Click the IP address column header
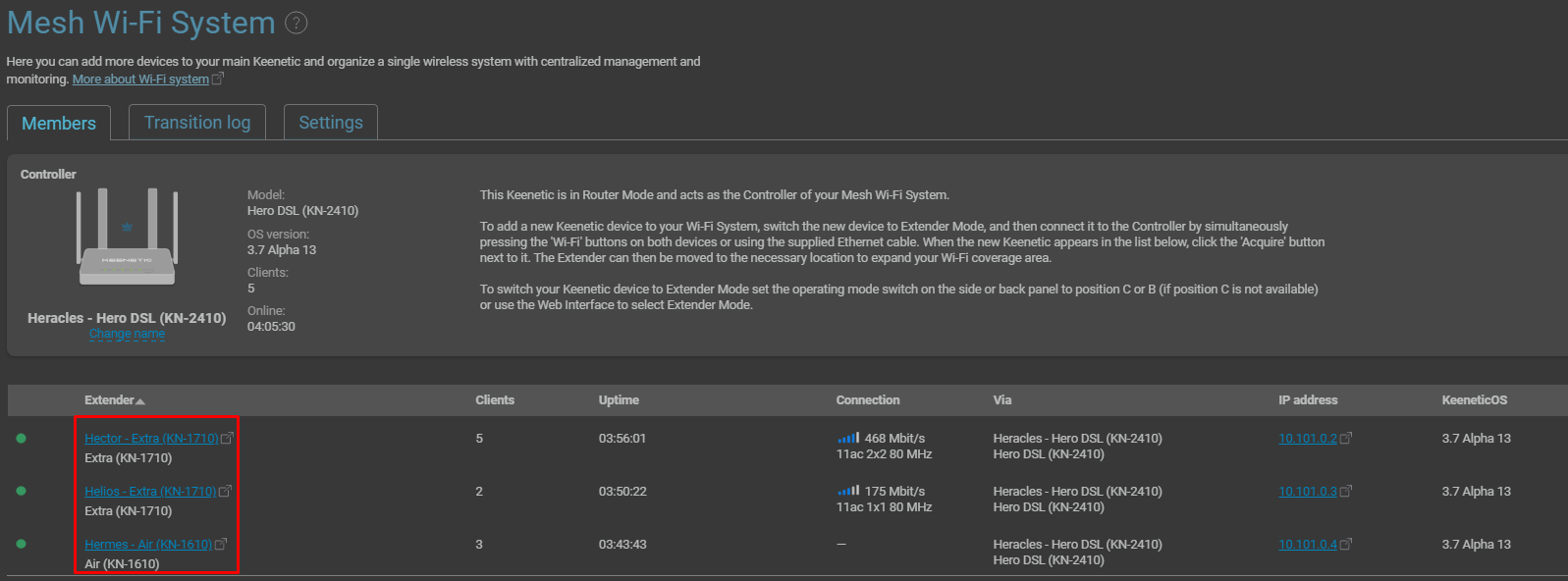1568x581 pixels. (x=1308, y=400)
